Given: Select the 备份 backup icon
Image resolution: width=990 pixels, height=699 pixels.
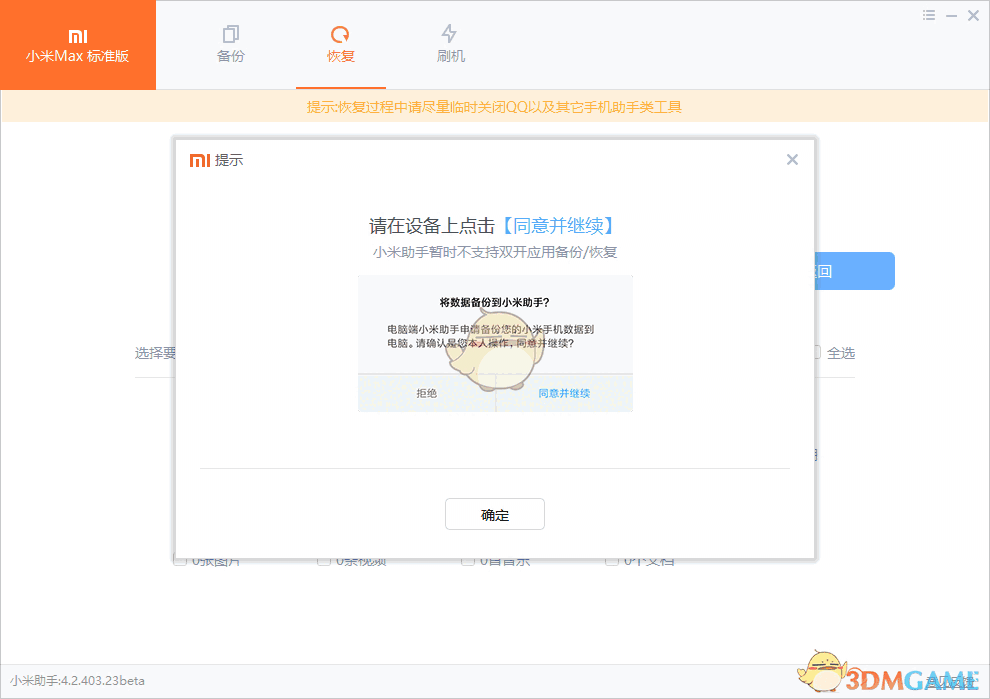Looking at the screenshot, I should tap(230, 32).
